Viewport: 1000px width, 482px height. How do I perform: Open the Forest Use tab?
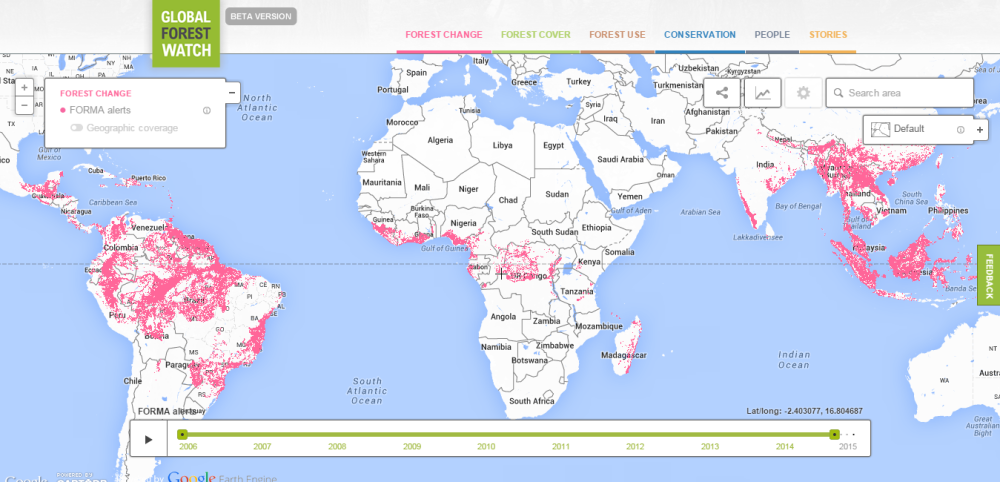click(x=617, y=35)
